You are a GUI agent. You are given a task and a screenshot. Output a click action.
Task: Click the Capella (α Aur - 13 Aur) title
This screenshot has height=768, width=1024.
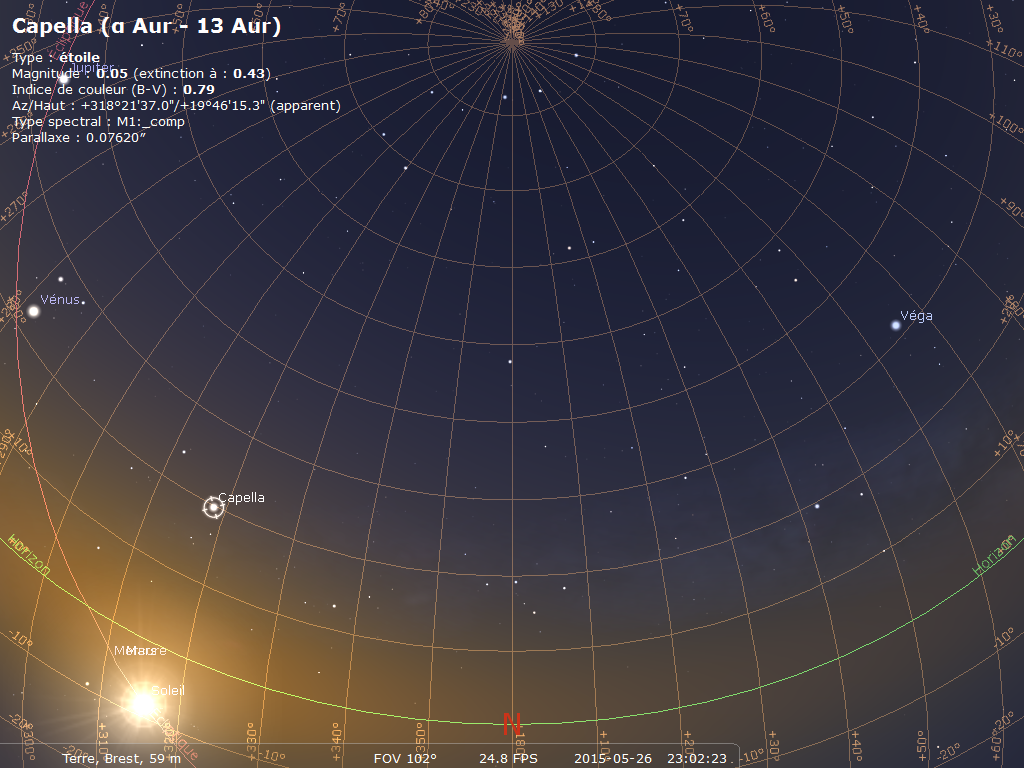click(146, 27)
